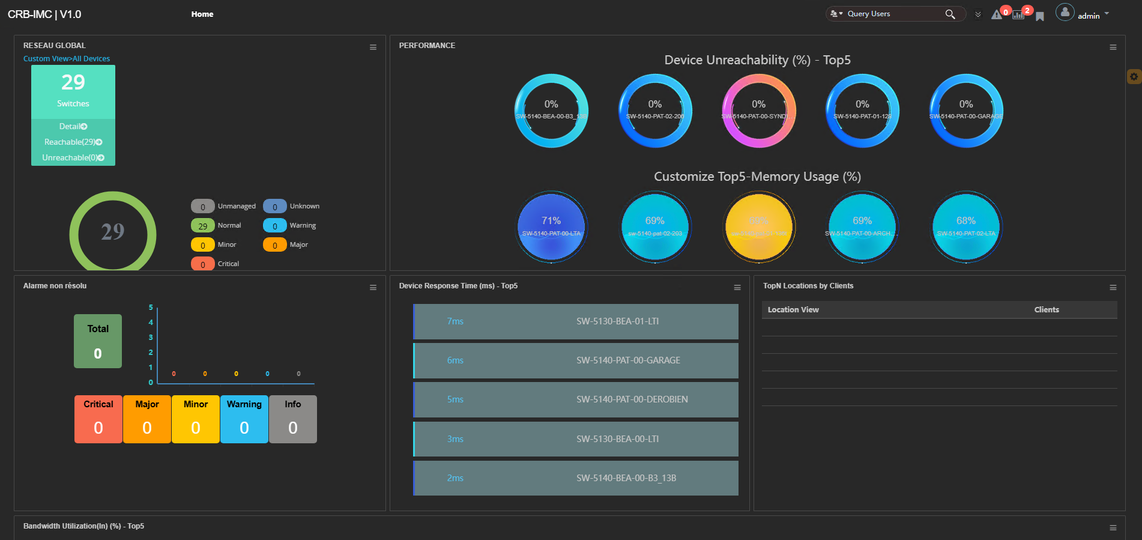Click the bookmark favorites icon
This screenshot has width=1142, height=540.
click(x=1039, y=16)
